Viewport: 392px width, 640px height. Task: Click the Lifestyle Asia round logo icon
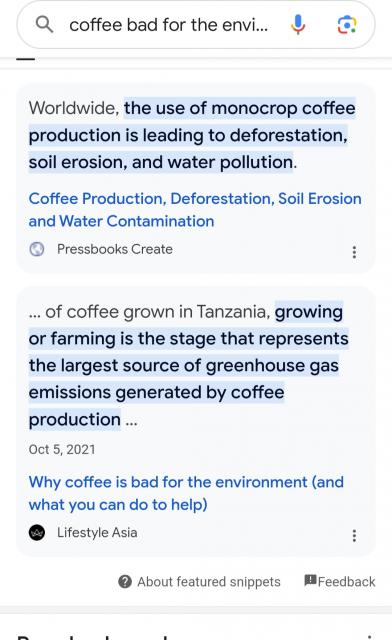[x=37, y=533]
